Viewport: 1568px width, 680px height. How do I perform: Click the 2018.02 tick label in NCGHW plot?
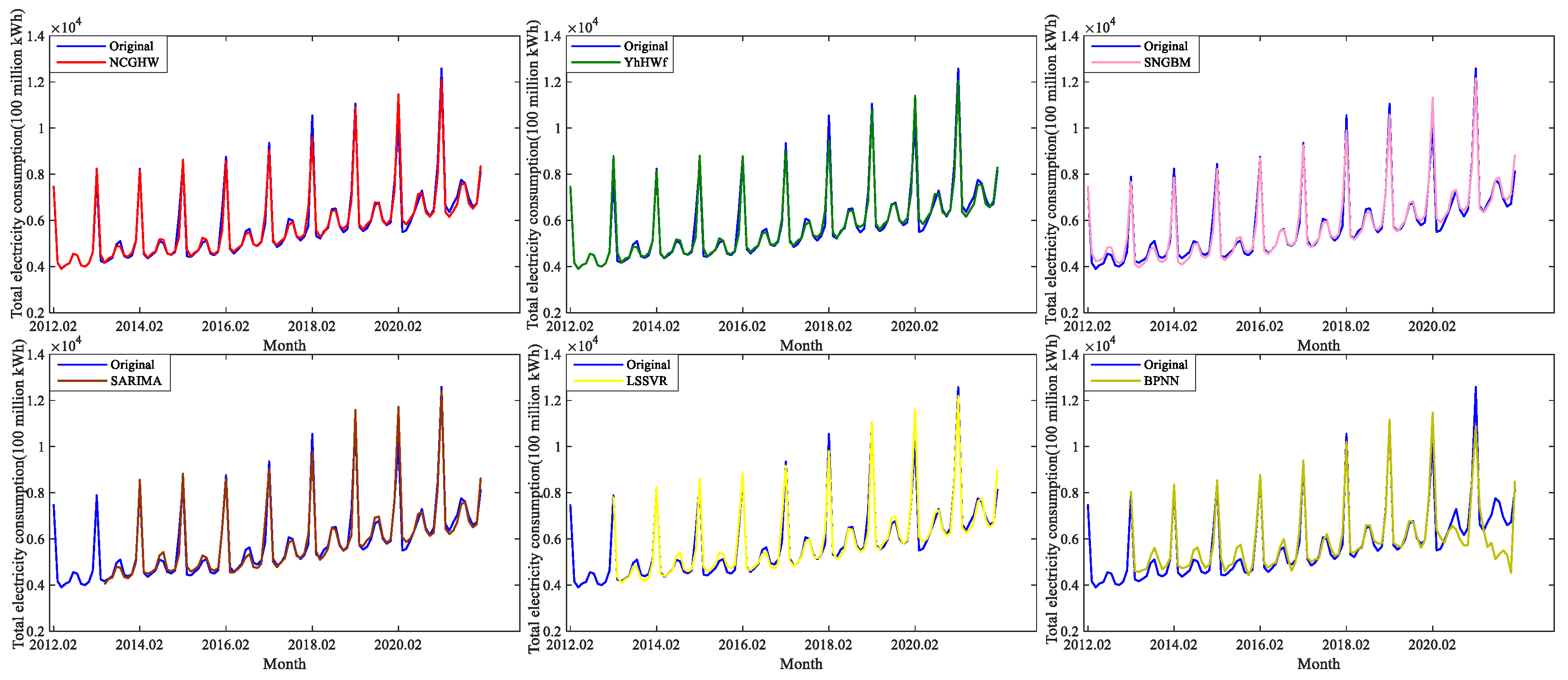(312, 326)
